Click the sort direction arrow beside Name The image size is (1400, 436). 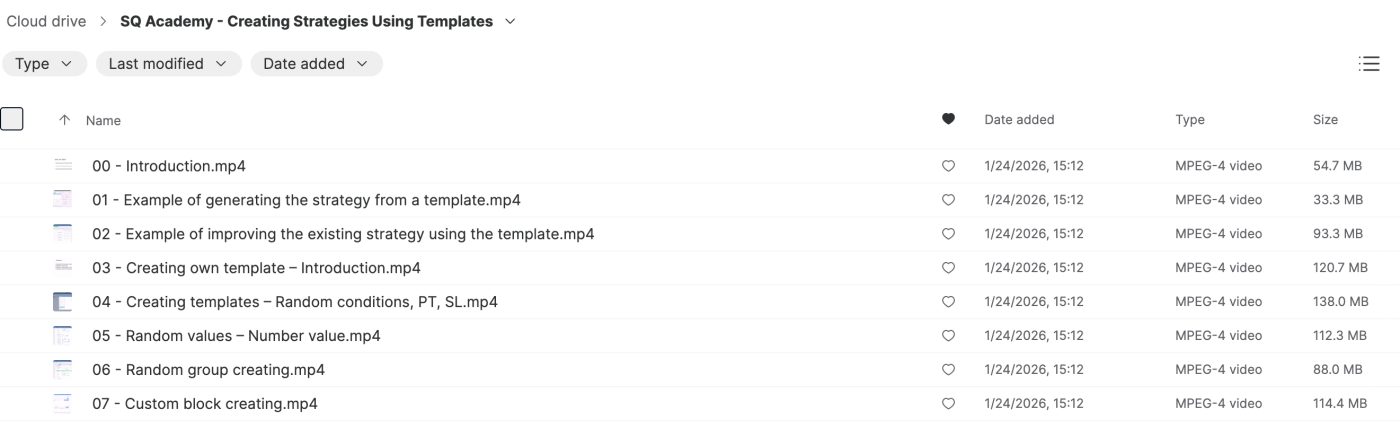pyautogui.click(x=65, y=120)
